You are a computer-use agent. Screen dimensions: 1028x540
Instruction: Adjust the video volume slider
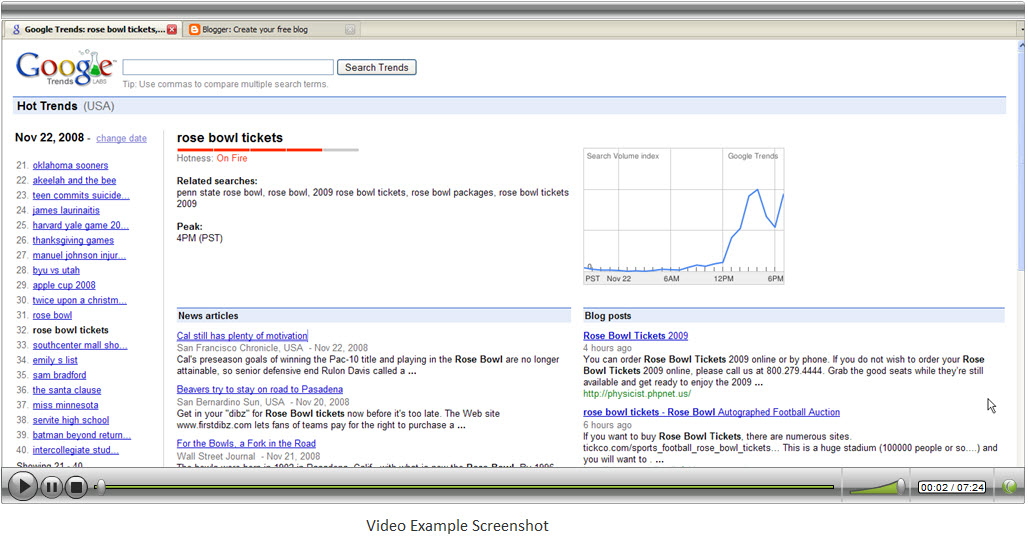(x=877, y=486)
